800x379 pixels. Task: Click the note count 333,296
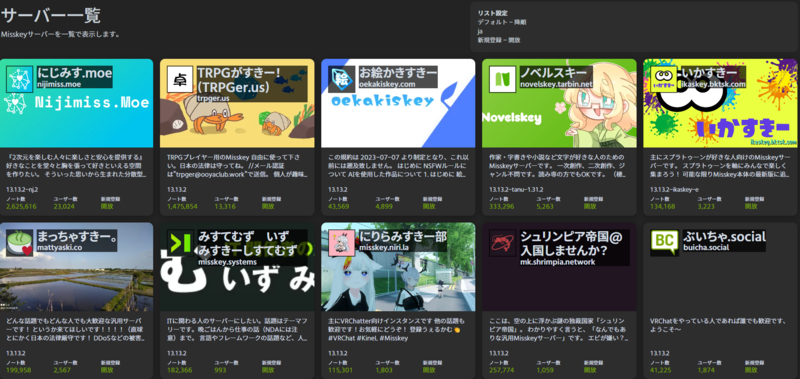pos(502,207)
